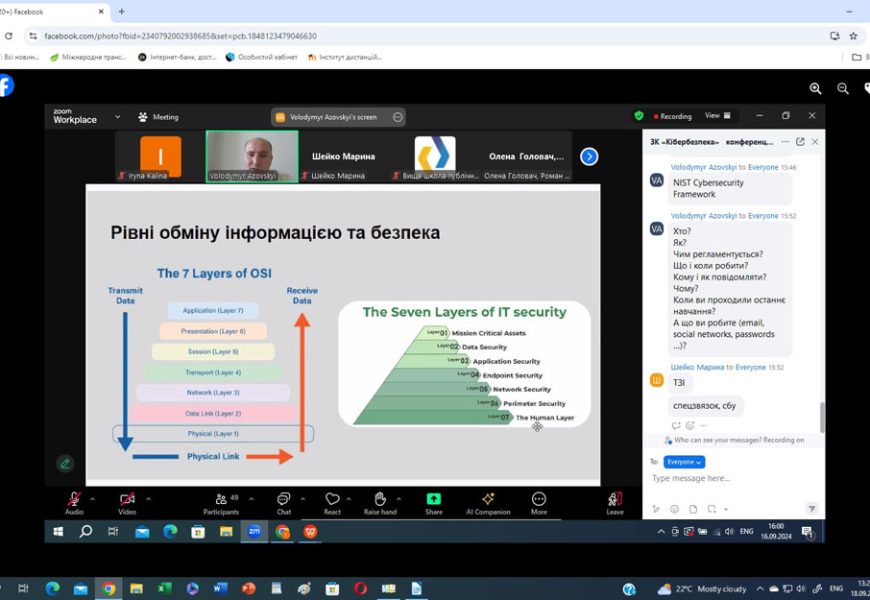Open the Zoom Workplace dropdown menu
The height and width of the screenshot is (600, 870).
pos(117,117)
